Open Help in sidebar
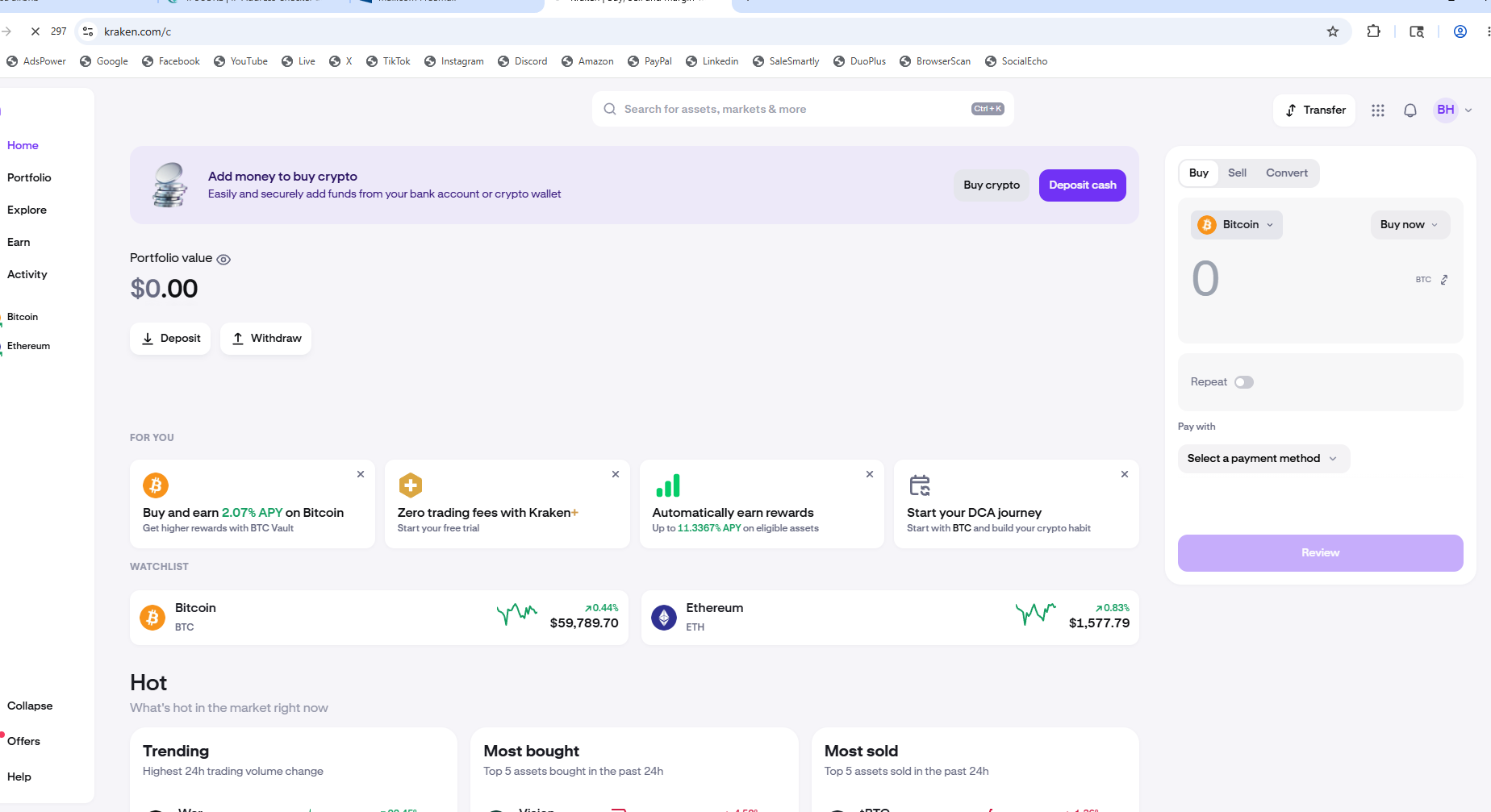 pos(19,777)
